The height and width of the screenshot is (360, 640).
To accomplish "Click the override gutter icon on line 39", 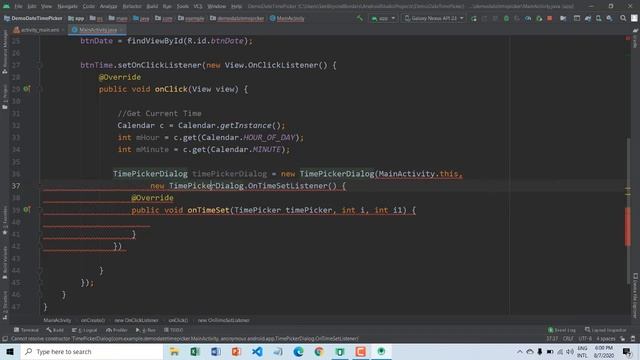I will tap(27, 209).
